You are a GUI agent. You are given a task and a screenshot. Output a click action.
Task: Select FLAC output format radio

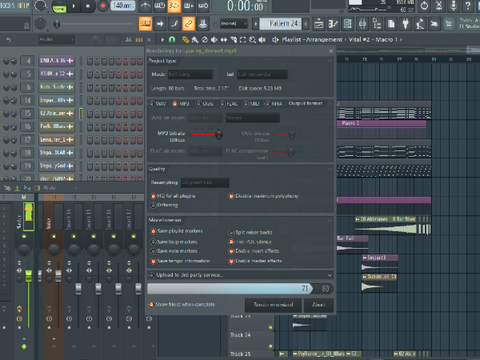tap(222, 104)
